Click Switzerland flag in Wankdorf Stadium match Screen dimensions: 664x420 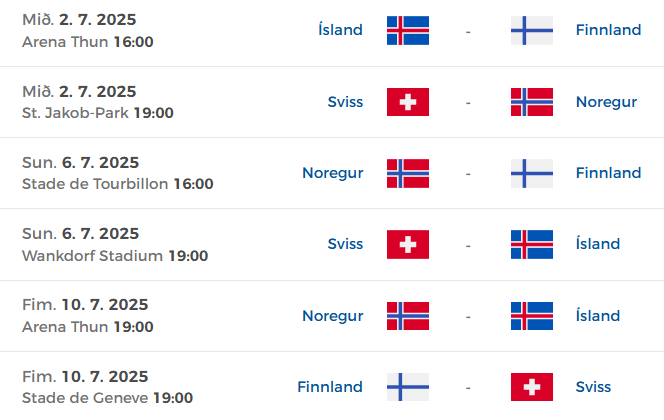coord(408,244)
